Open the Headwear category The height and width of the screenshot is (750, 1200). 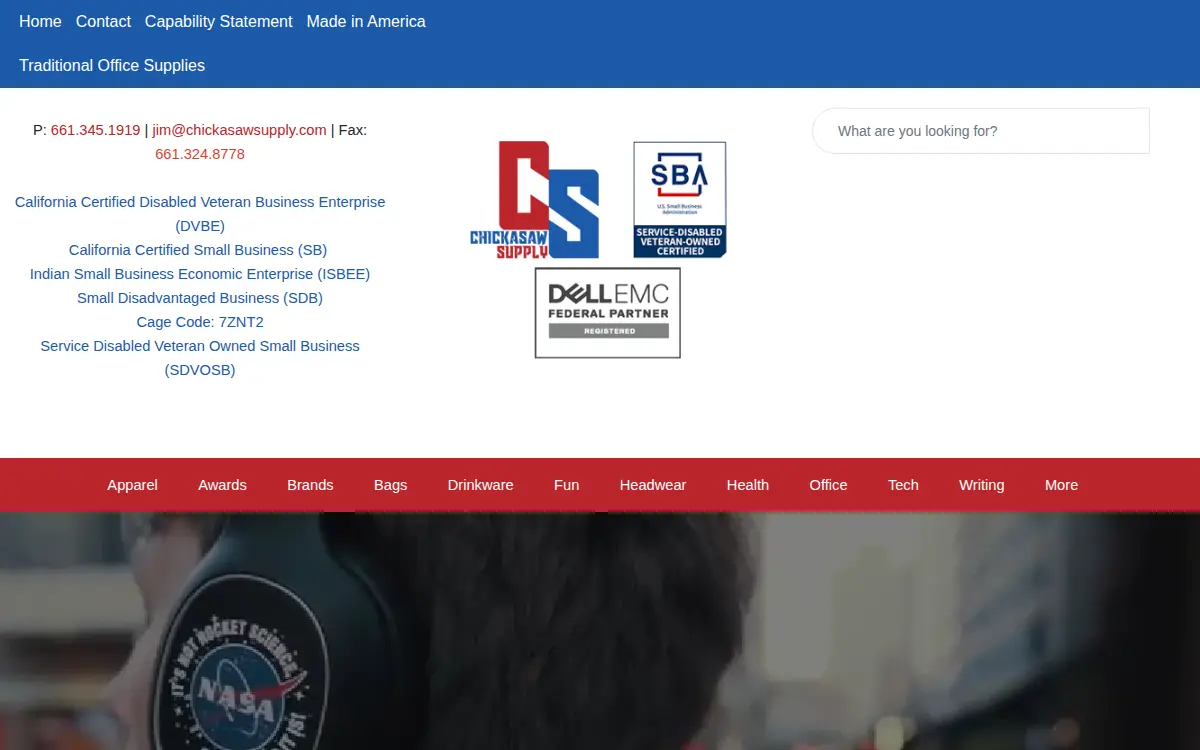(653, 485)
